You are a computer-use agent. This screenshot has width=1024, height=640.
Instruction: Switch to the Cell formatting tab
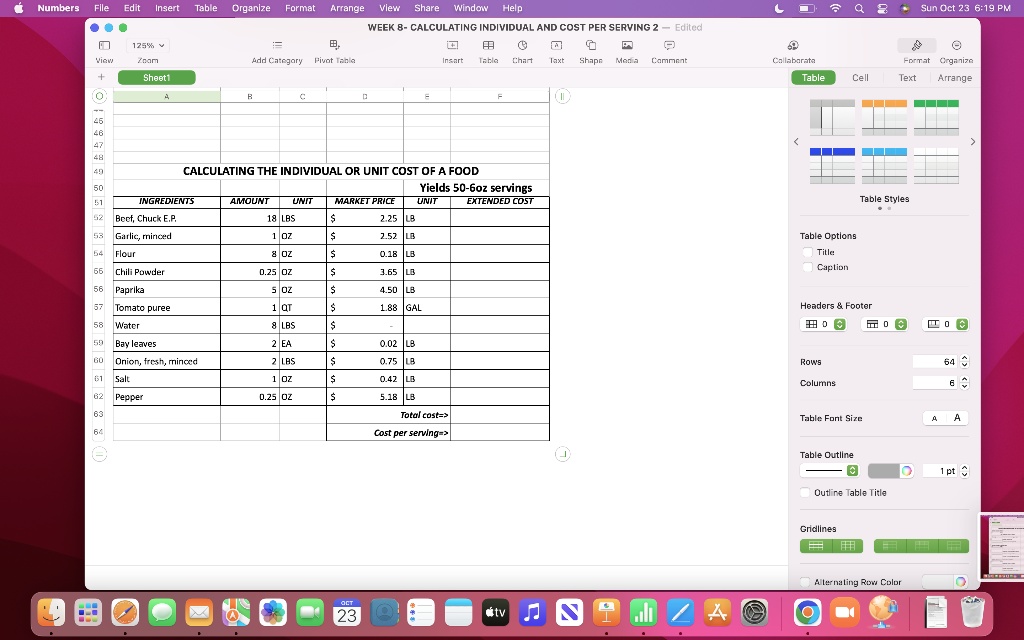pyautogui.click(x=860, y=77)
